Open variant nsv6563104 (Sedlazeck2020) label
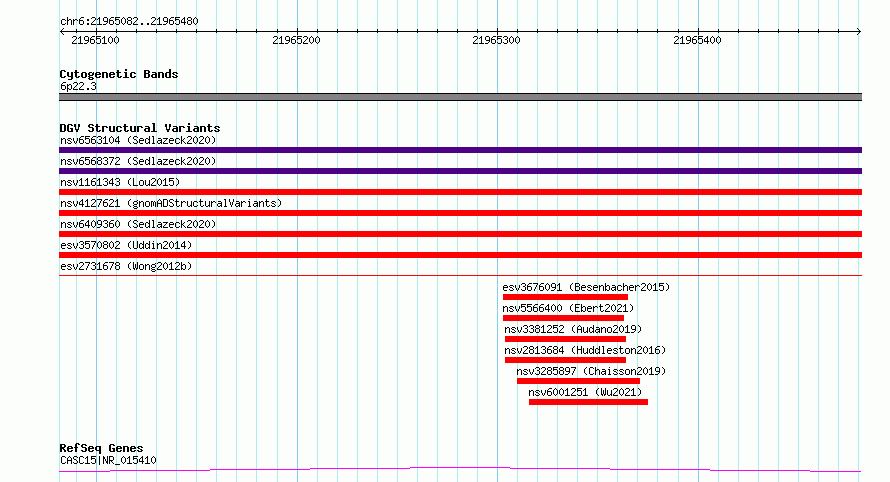This screenshot has height=482, width=890. tap(138, 140)
